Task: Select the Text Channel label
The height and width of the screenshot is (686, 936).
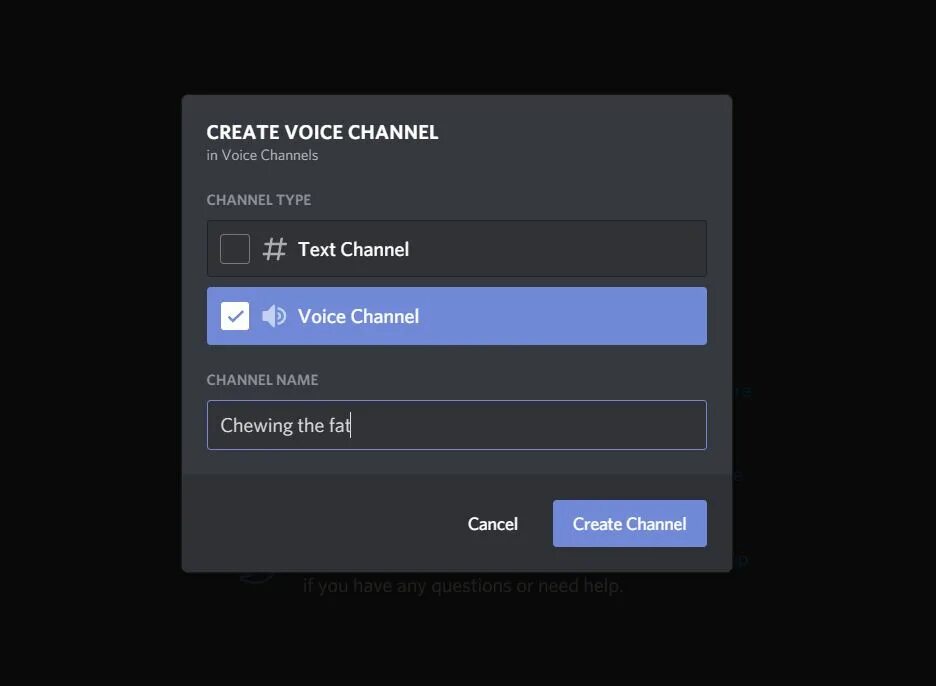Action: click(353, 249)
